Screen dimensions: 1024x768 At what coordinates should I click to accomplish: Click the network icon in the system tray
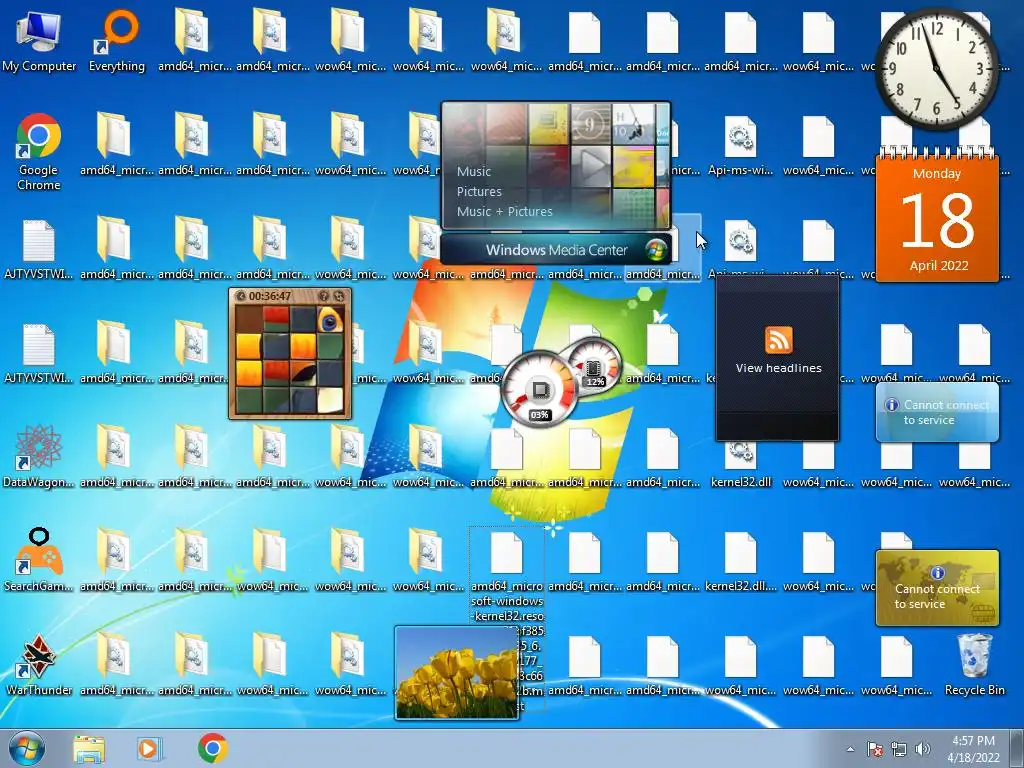899,749
